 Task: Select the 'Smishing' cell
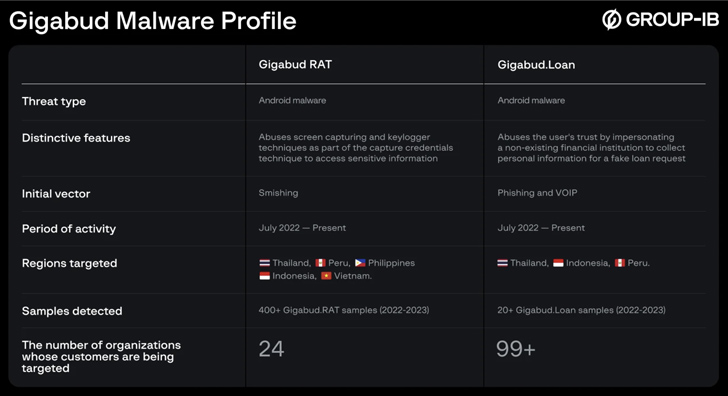coord(279,193)
